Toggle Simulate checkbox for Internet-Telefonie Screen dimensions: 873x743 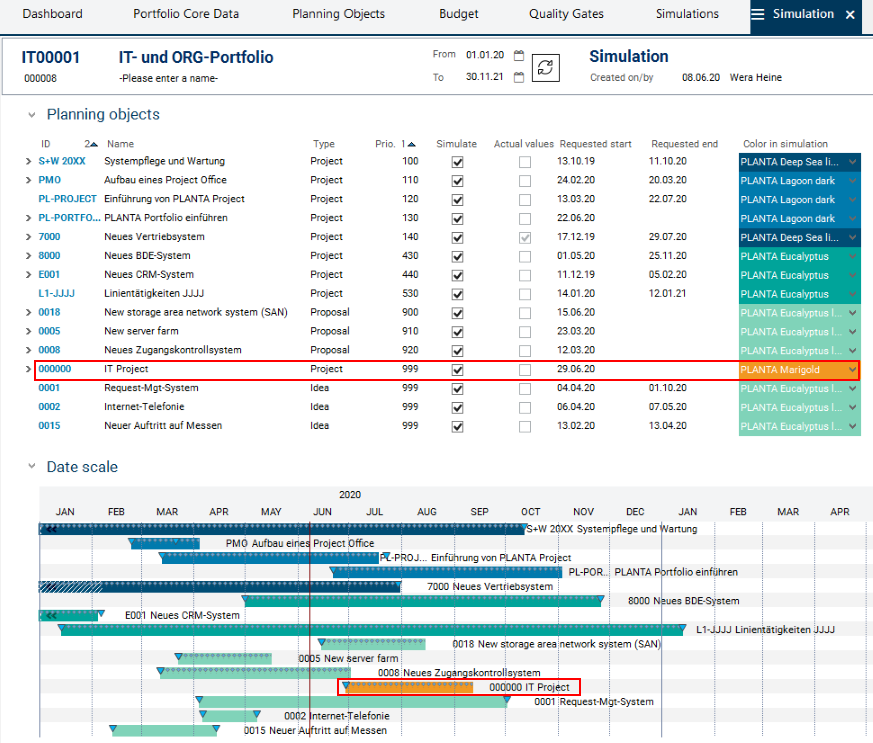[x=457, y=407]
